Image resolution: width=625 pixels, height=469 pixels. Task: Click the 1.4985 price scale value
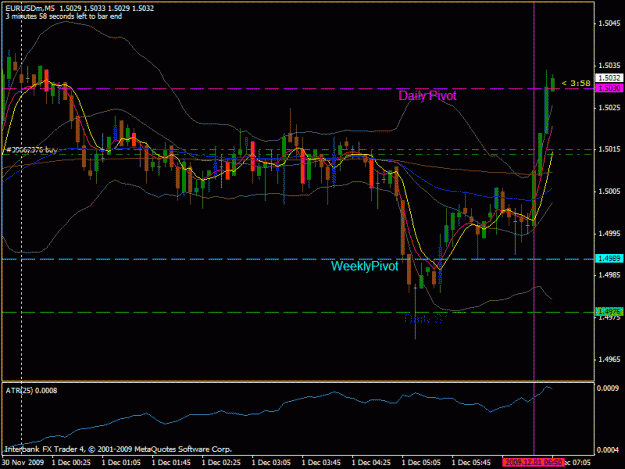pos(609,275)
